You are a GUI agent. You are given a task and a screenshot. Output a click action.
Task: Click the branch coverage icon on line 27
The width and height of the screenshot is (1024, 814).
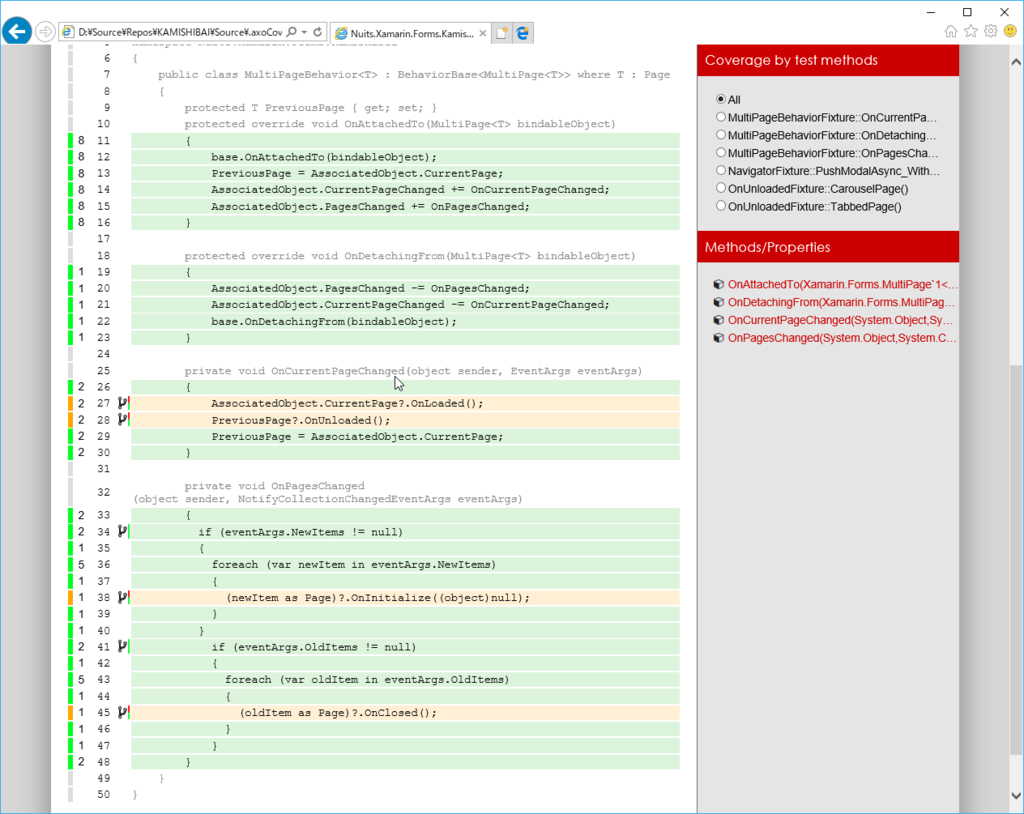tap(123, 403)
